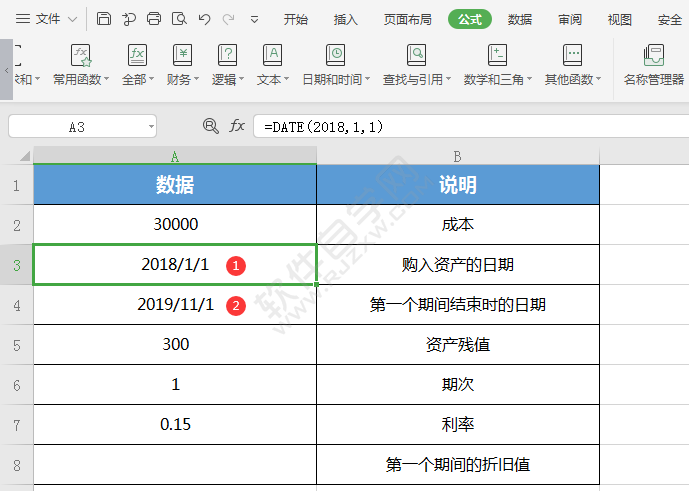Click empty cell A8
689x491 pixels.
pyautogui.click(x=175, y=465)
